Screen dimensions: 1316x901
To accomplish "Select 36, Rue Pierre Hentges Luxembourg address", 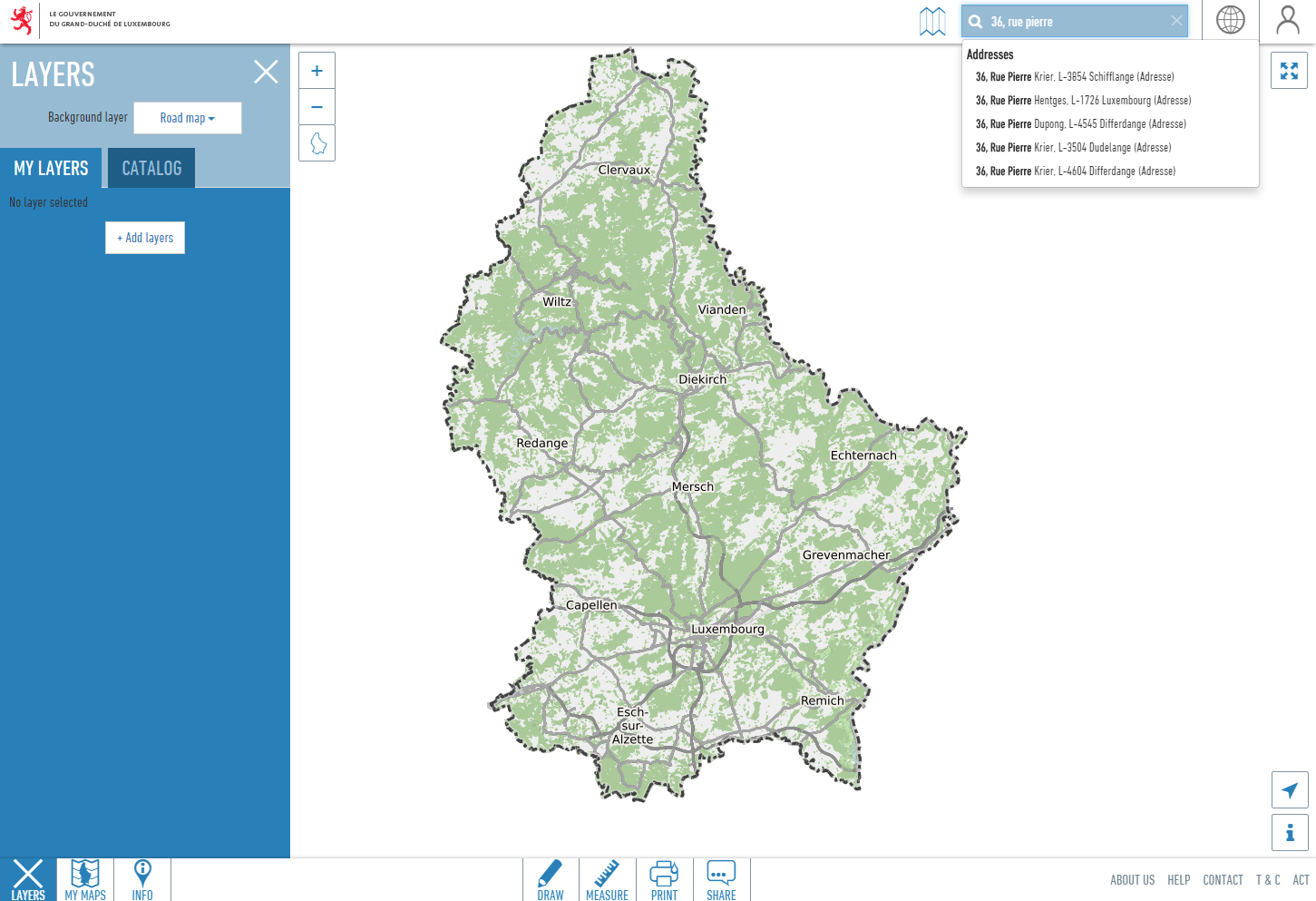I will click(x=1083, y=101).
